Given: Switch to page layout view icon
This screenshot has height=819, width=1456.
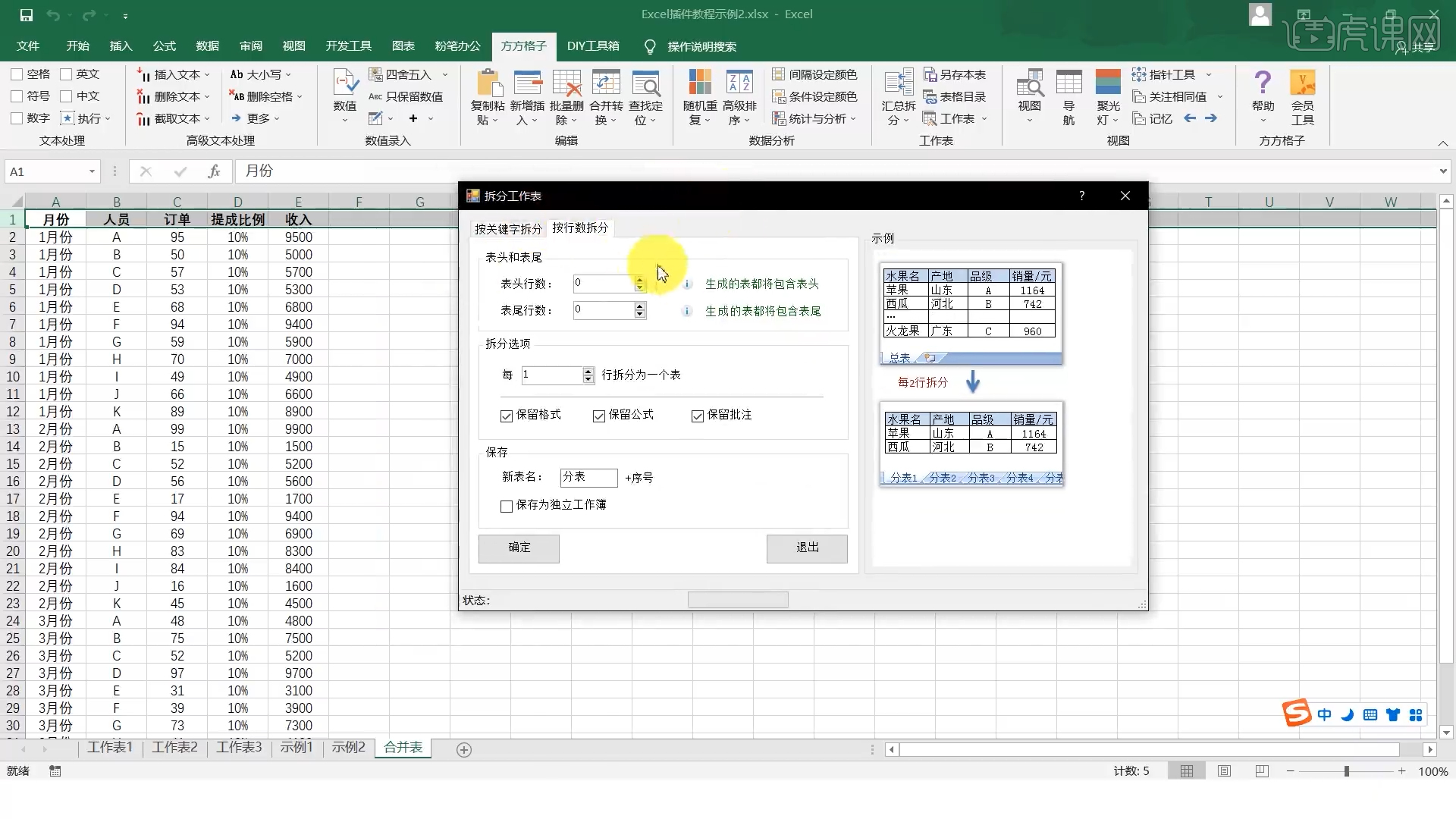Looking at the screenshot, I should click(x=1224, y=771).
